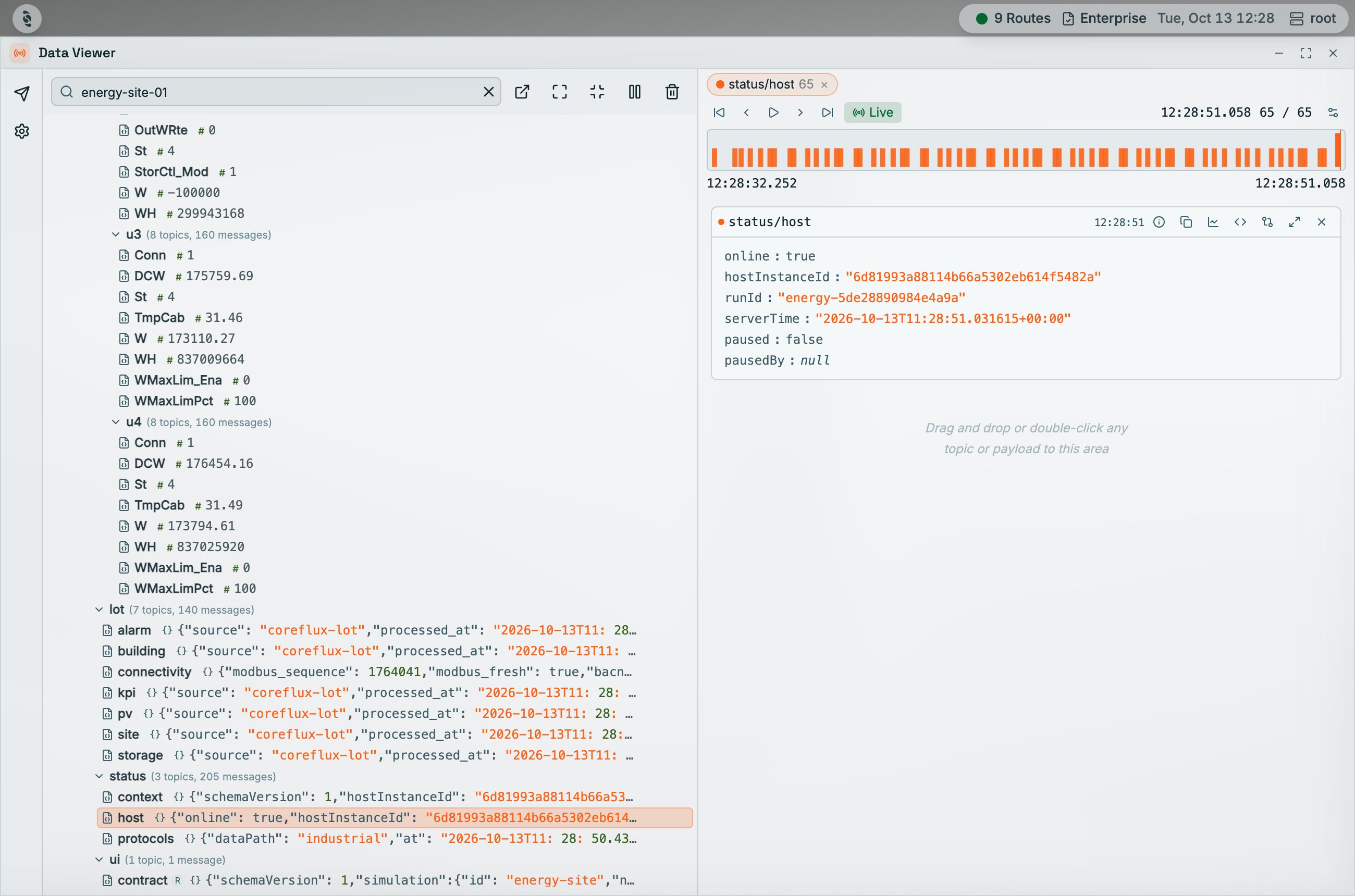The image size is (1355, 896).
Task: Open chart view for status/host
Action: point(1213,222)
